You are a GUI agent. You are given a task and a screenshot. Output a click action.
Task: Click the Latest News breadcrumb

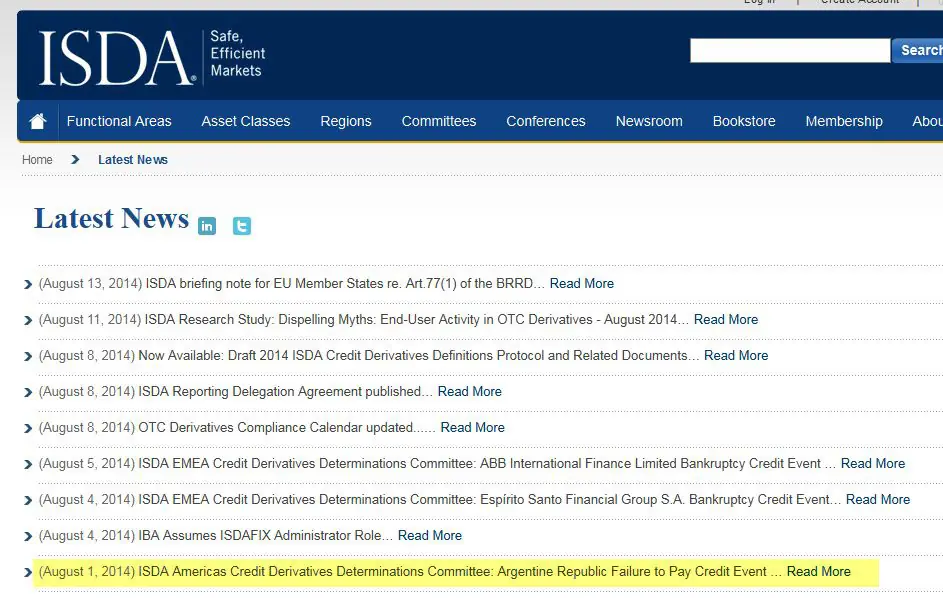tap(133, 159)
